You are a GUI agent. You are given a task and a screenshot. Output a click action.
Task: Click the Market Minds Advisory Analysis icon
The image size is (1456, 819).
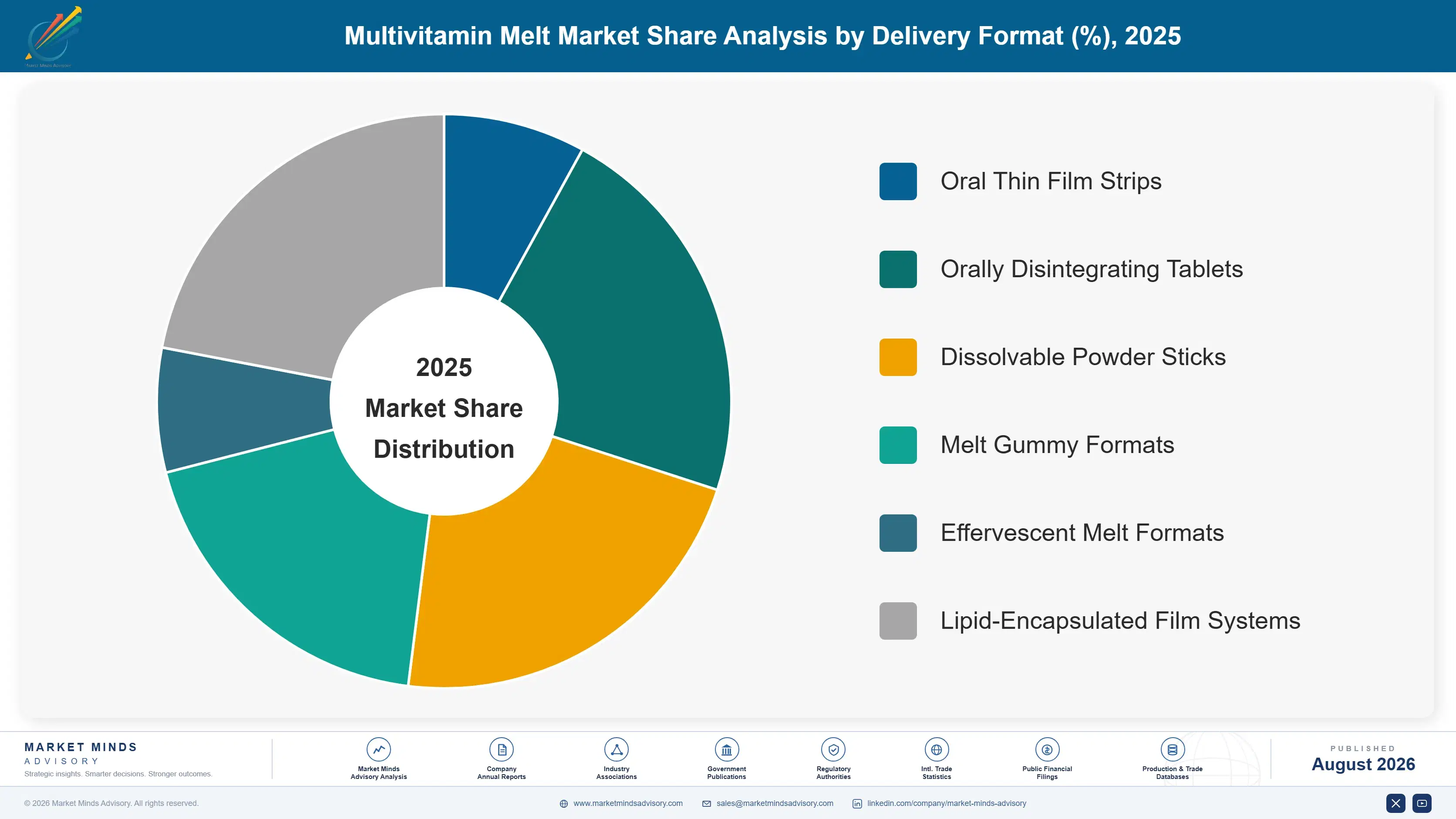coord(379,749)
